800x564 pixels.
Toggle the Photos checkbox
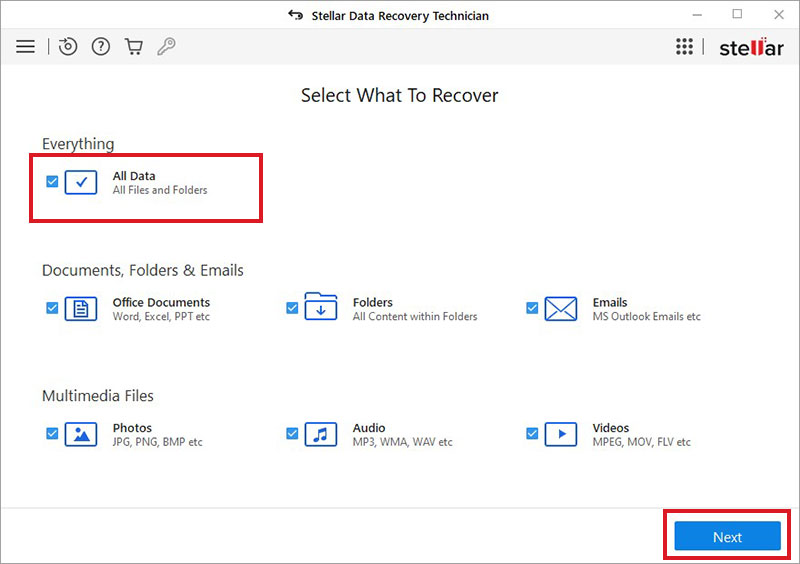tap(52, 434)
